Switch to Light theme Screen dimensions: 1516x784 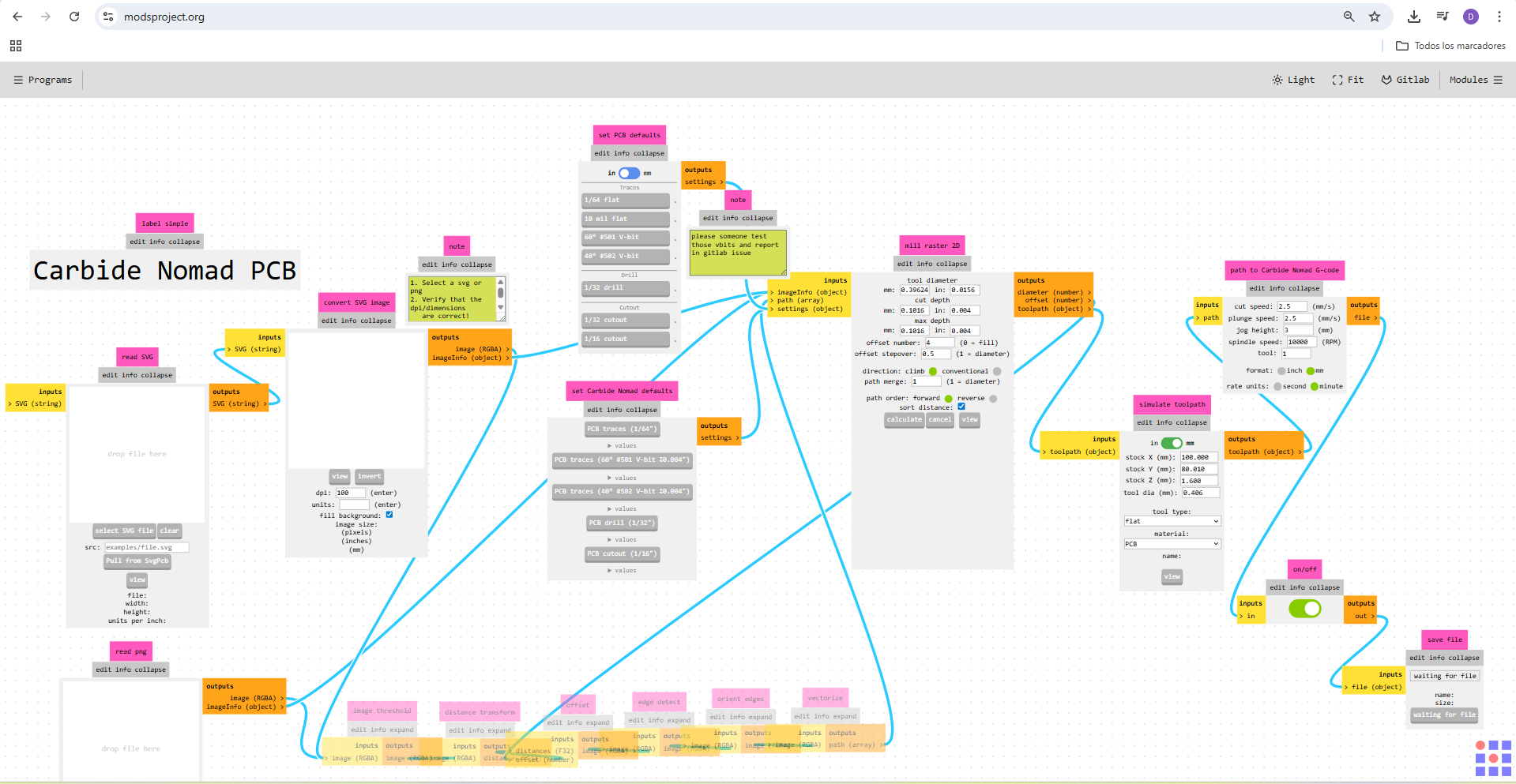tap(1293, 80)
